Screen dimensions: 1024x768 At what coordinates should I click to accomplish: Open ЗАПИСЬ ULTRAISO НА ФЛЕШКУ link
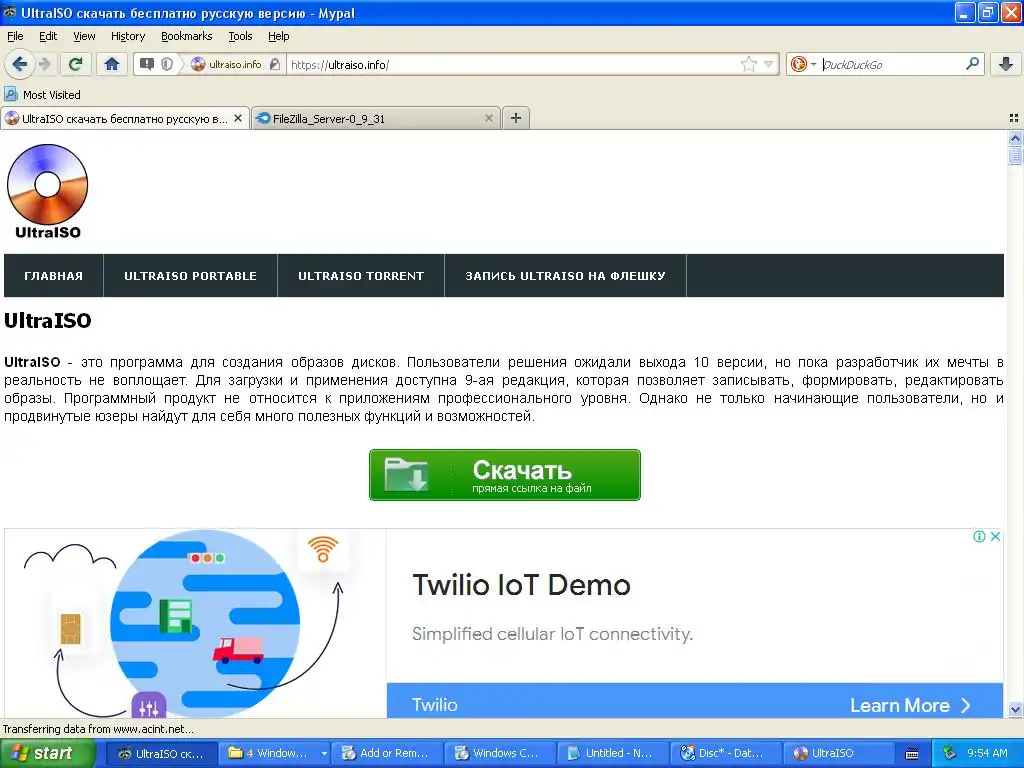click(x=565, y=276)
